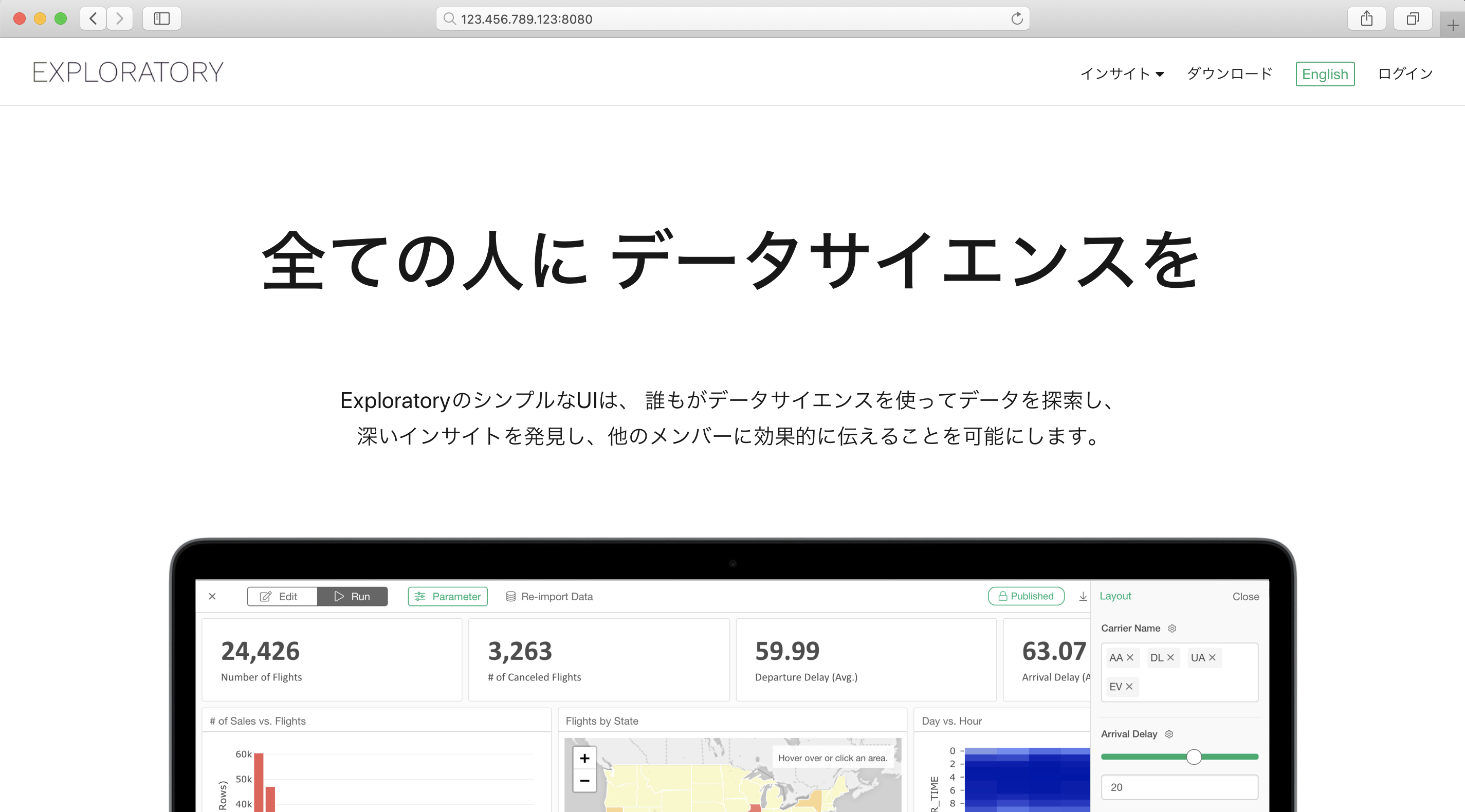Viewport: 1465px width, 812px height.
Task: Click the main headline 全ての人に データサイエンスを
Action: click(731, 260)
